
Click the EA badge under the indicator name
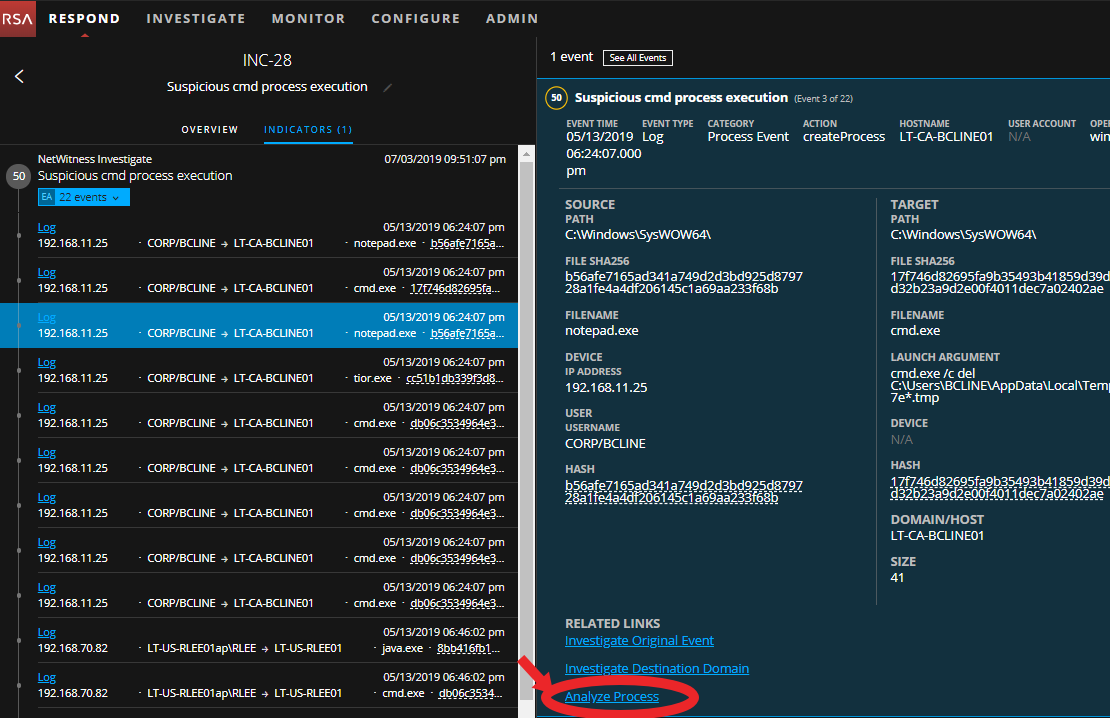[x=45, y=197]
